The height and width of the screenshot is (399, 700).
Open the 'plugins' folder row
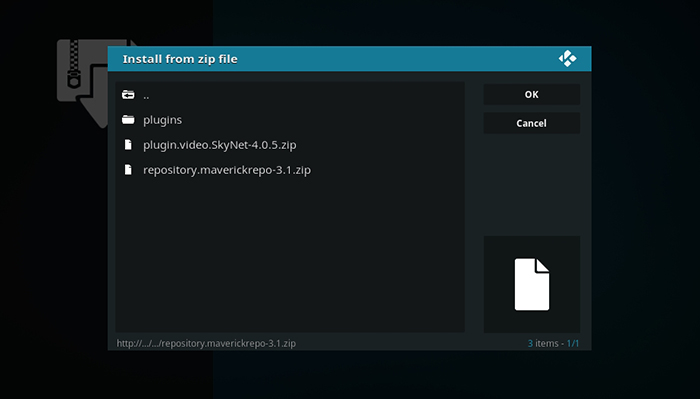[290, 120]
